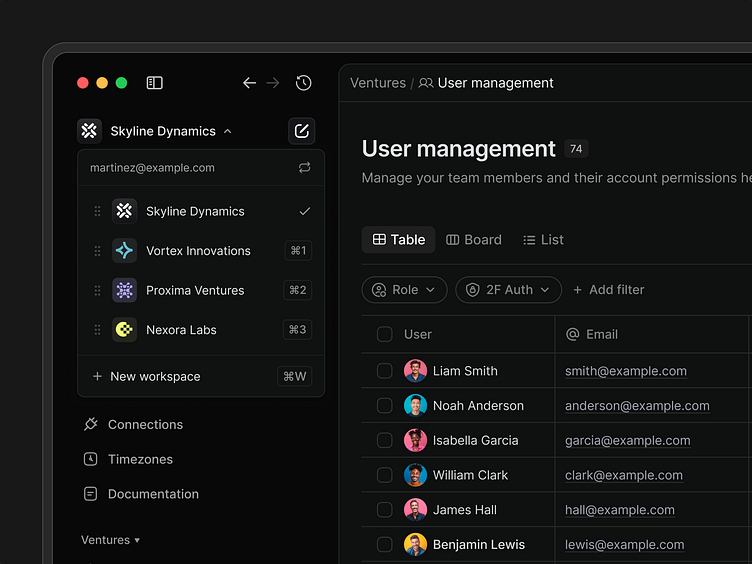The width and height of the screenshot is (752, 564).
Task: Select Isabella Garcia's row checkbox
Action: [x=385, y=440]
